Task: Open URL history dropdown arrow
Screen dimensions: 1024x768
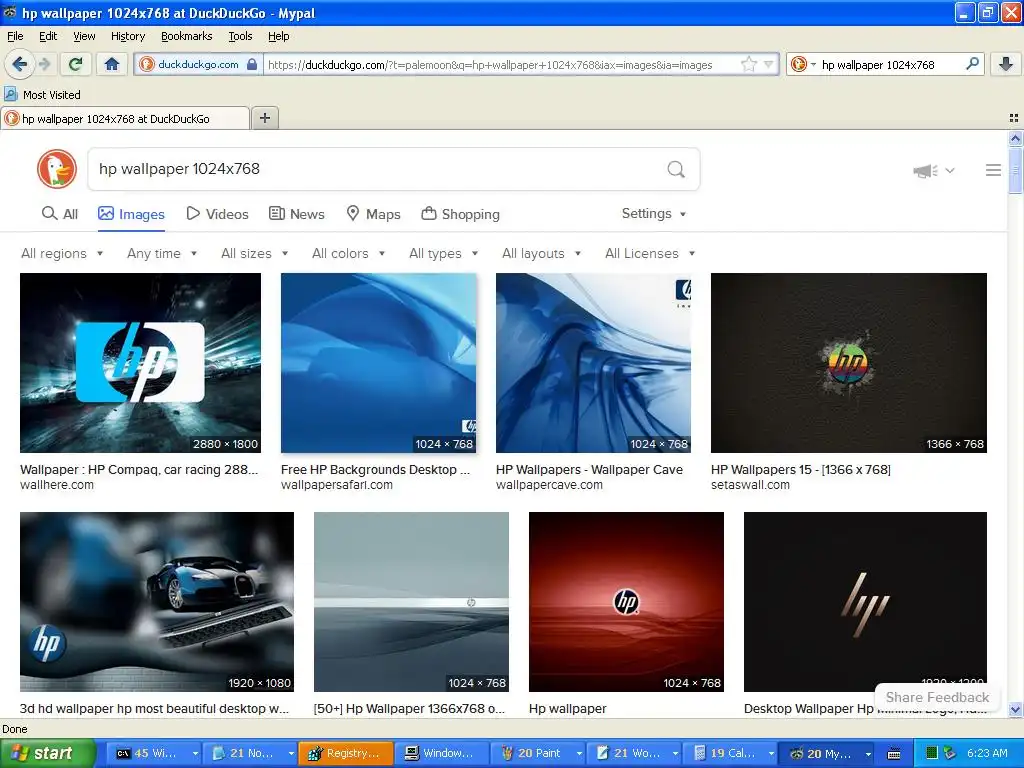Action: 769,64
